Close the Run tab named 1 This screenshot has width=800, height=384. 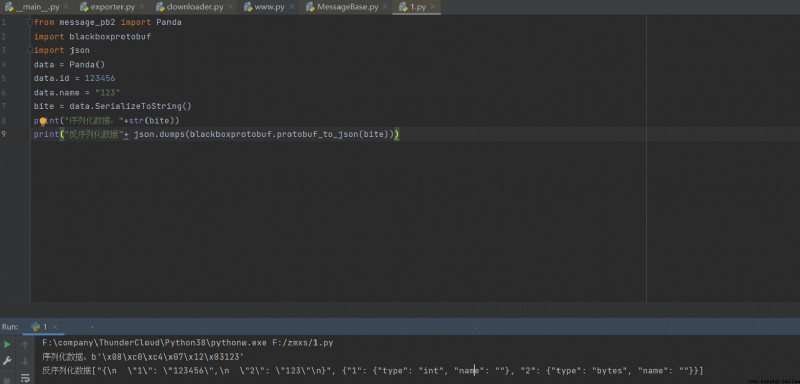tap(55, 327)
